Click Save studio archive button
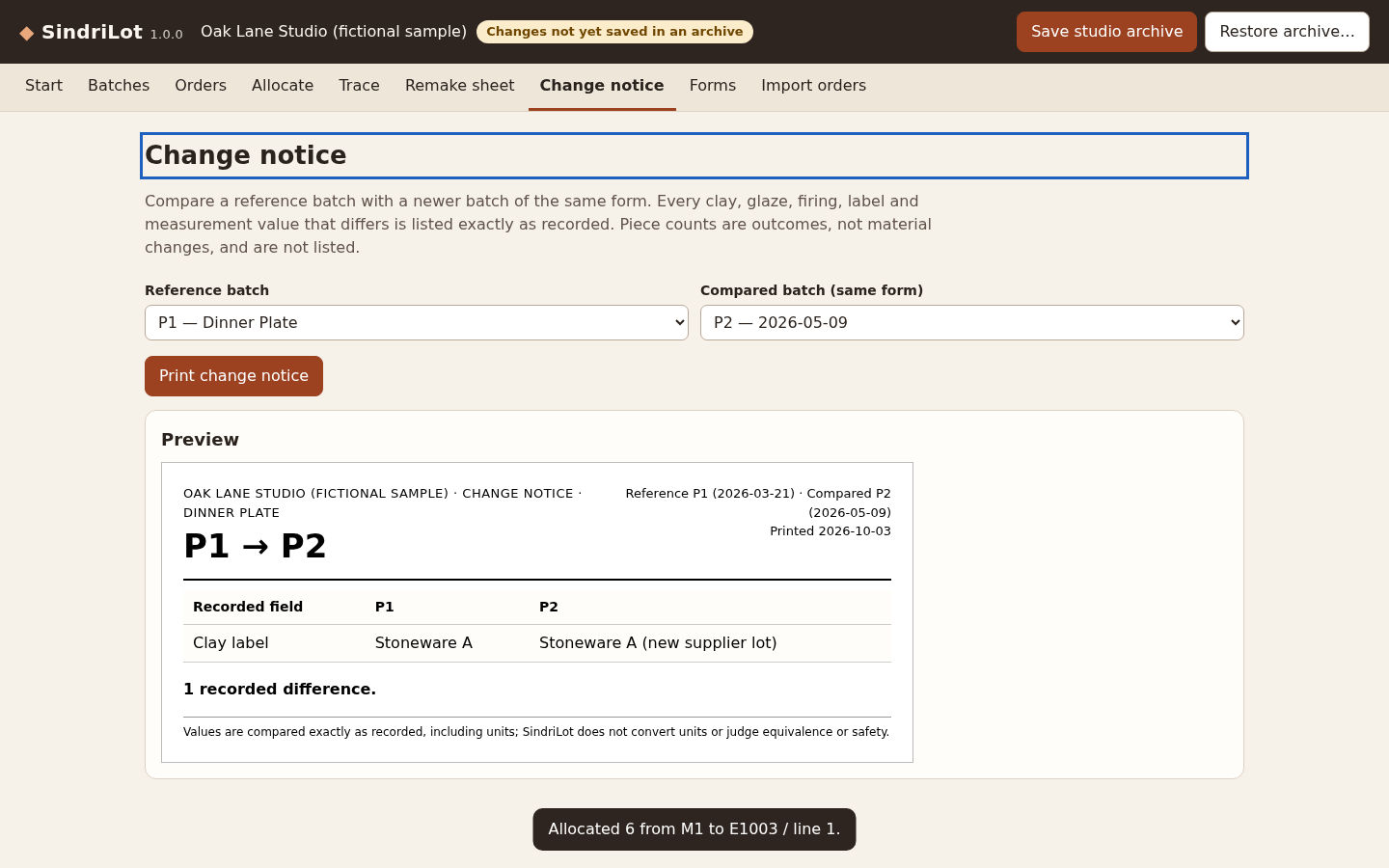 pos(1106,32)
